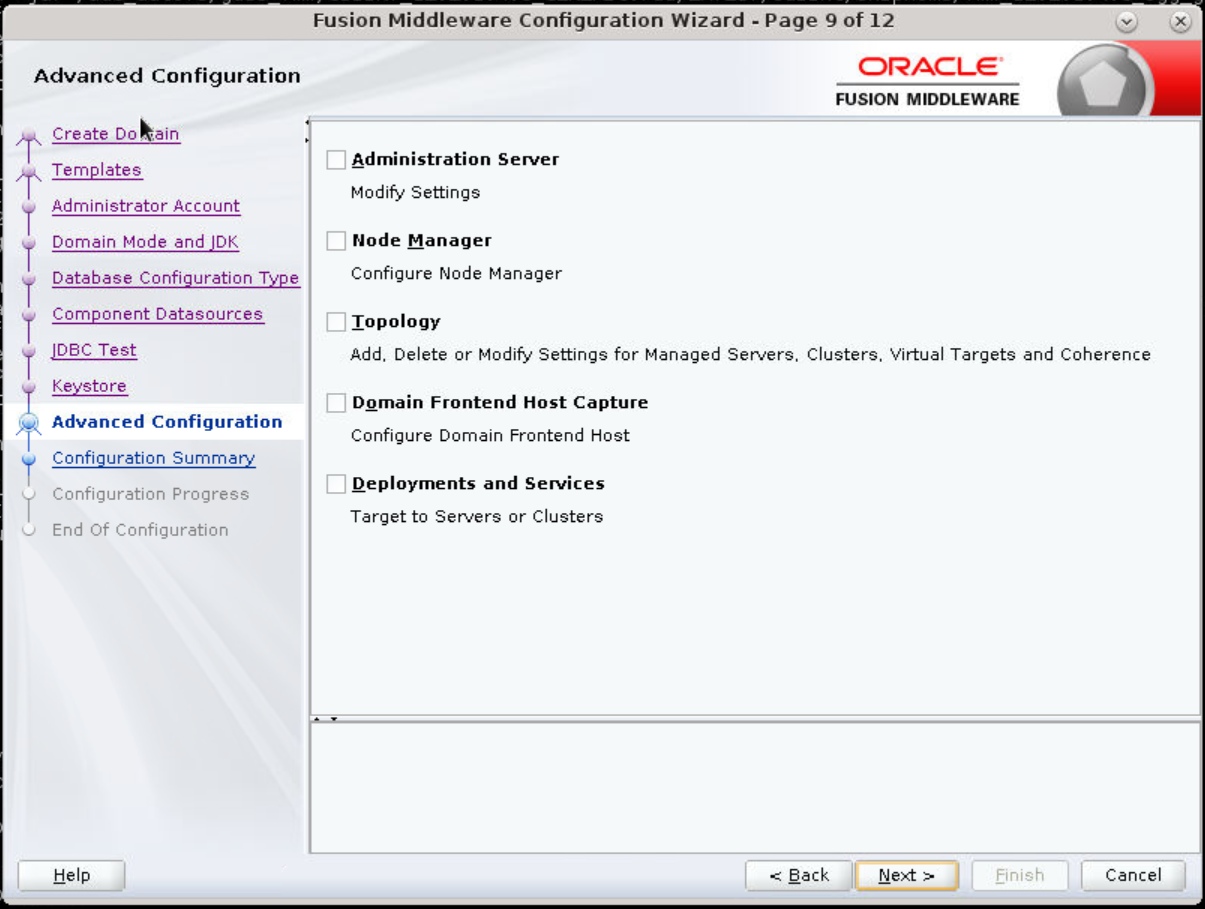This screenshot has width=1205, height=909.
Task: Tick the Topology checkbox
Action: [336, 322]
